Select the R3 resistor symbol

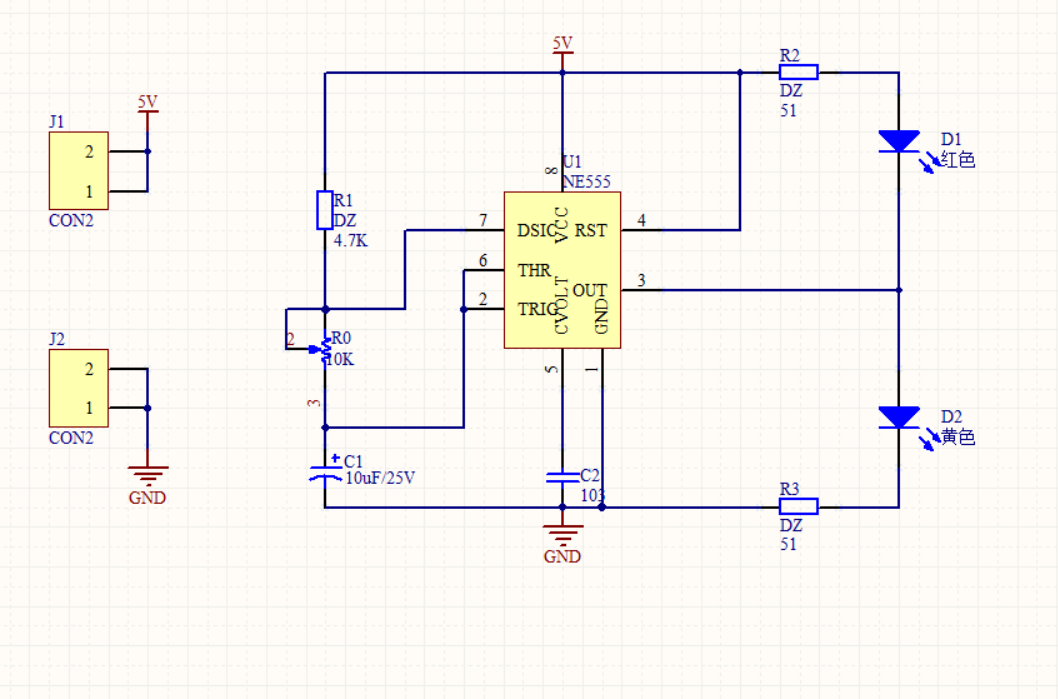click(x=799, y=506)
